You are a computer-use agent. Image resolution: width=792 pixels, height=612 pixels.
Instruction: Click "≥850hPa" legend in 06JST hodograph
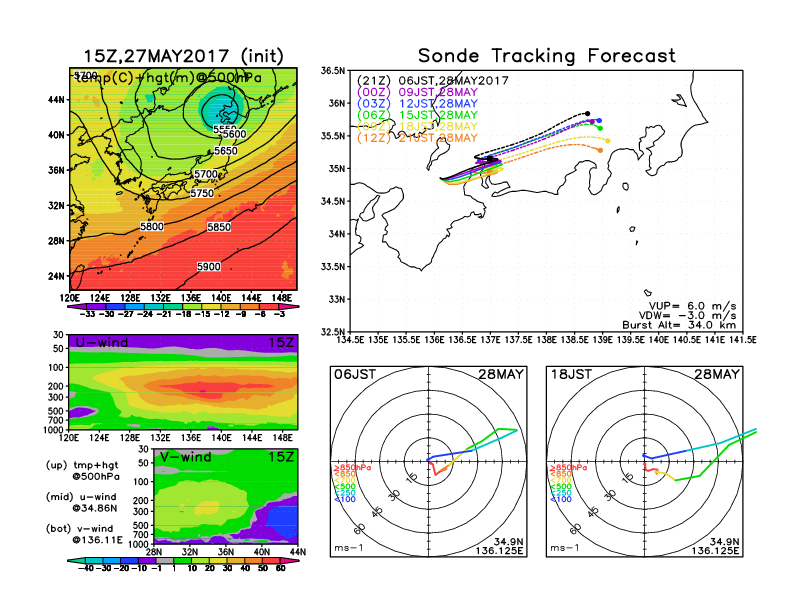pos(352,468)
